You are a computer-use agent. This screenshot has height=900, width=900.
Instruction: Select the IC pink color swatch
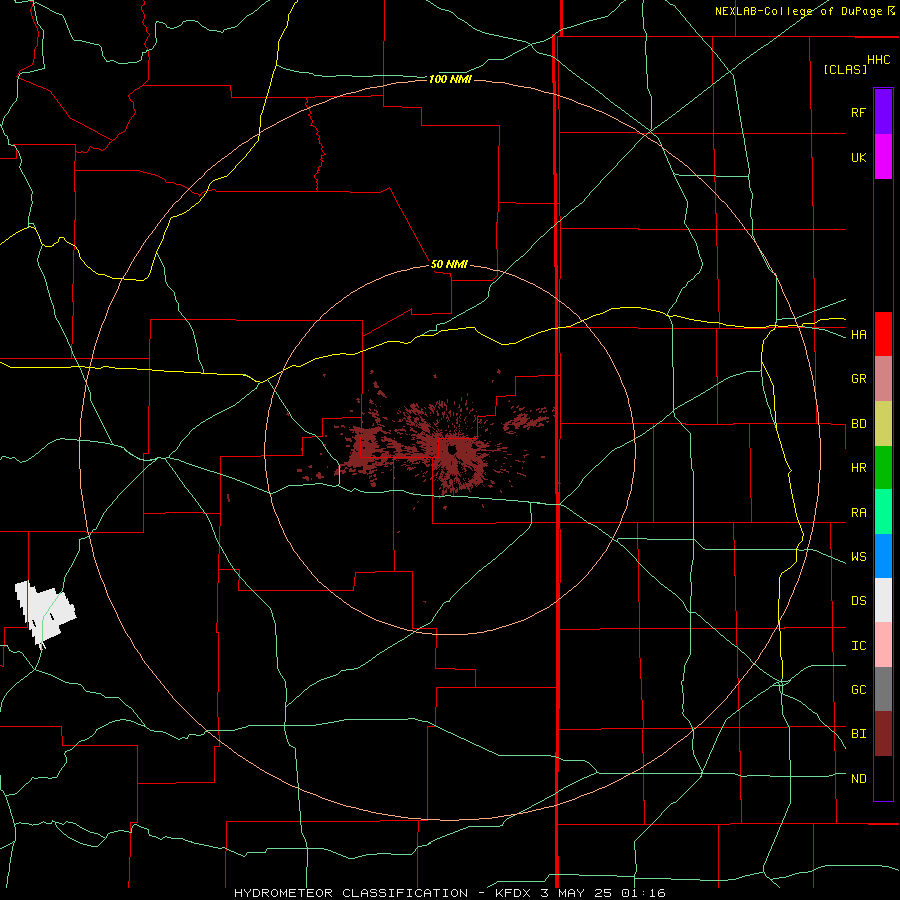(883, 645)
